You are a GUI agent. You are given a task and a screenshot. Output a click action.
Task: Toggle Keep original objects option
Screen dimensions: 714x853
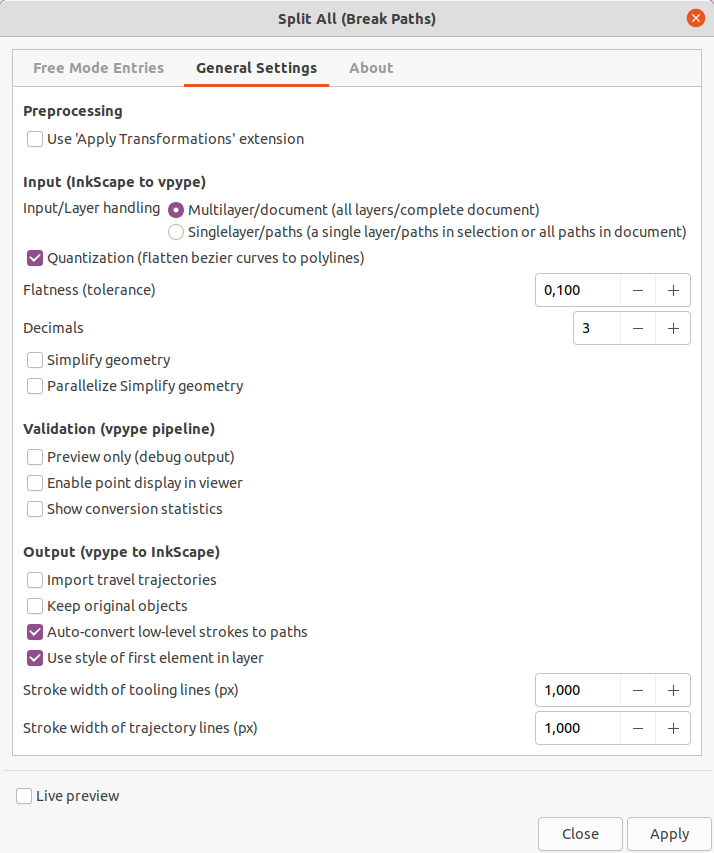35,606
